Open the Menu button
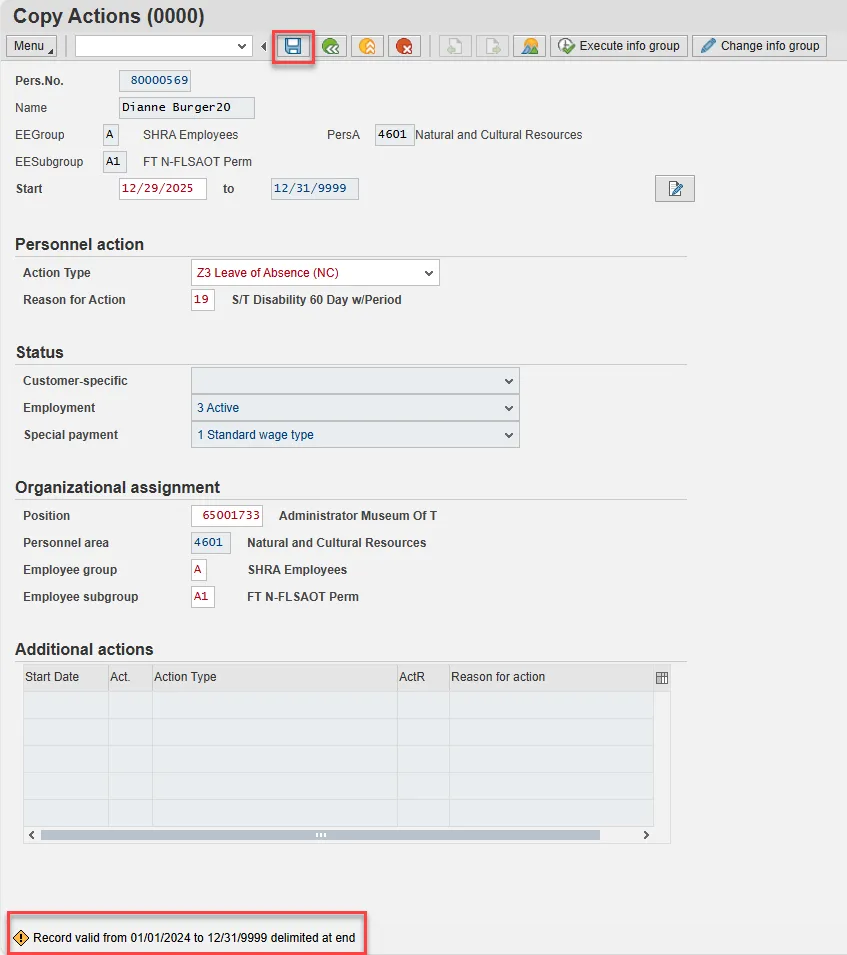This screenshot has height=955, width=847. (x=32, y=46)
